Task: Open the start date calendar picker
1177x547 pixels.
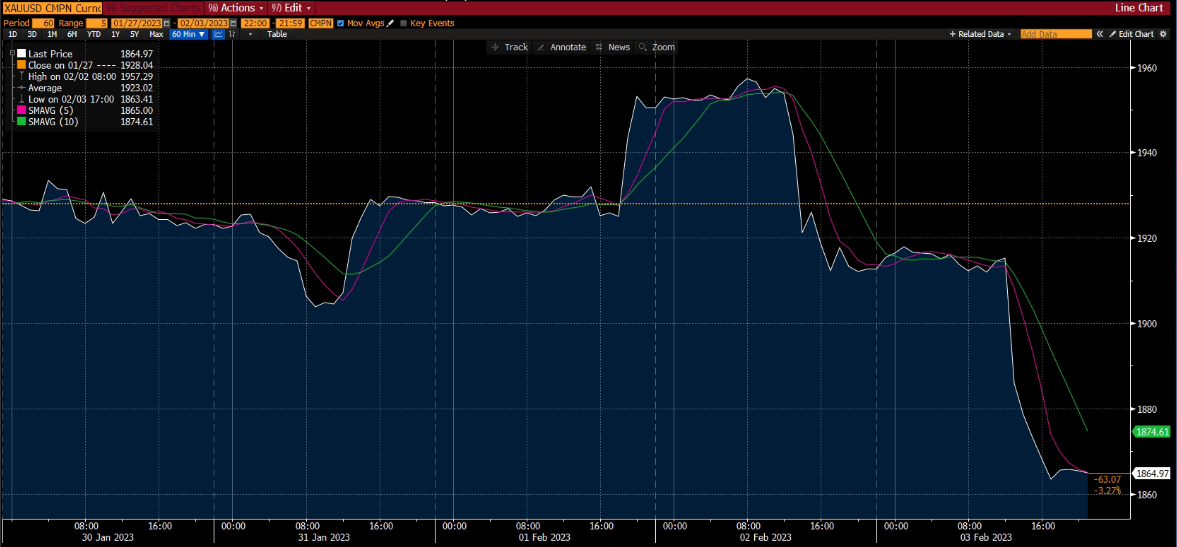Action: 168,22
